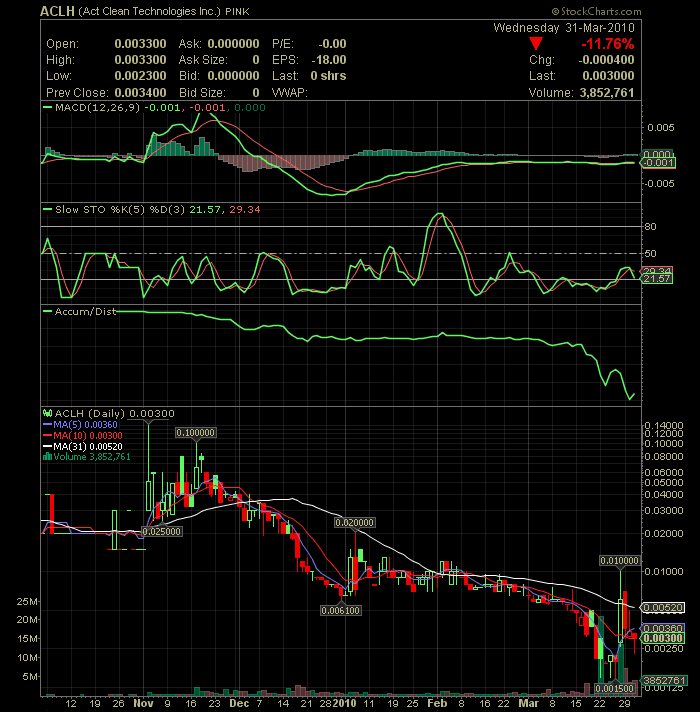The width and height of the screenshot is (700, 712).
Task: Click the 0.020000 price annotation
Action: [355, 523]
